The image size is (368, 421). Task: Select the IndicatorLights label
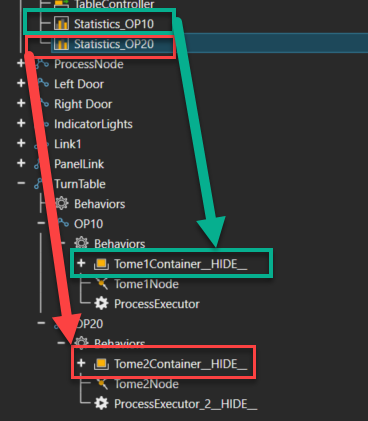[x=93, y=124]
